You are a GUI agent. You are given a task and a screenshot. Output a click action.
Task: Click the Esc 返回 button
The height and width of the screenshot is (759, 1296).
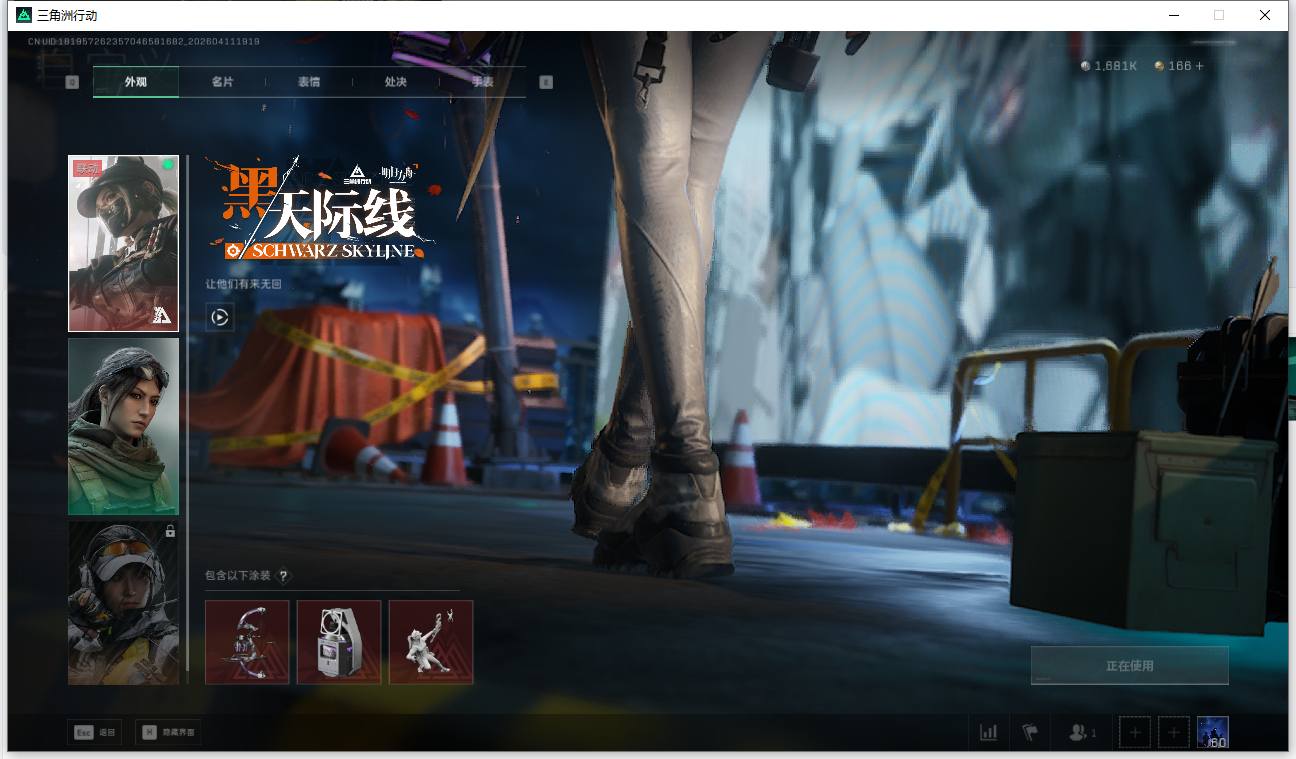(95, 733)
